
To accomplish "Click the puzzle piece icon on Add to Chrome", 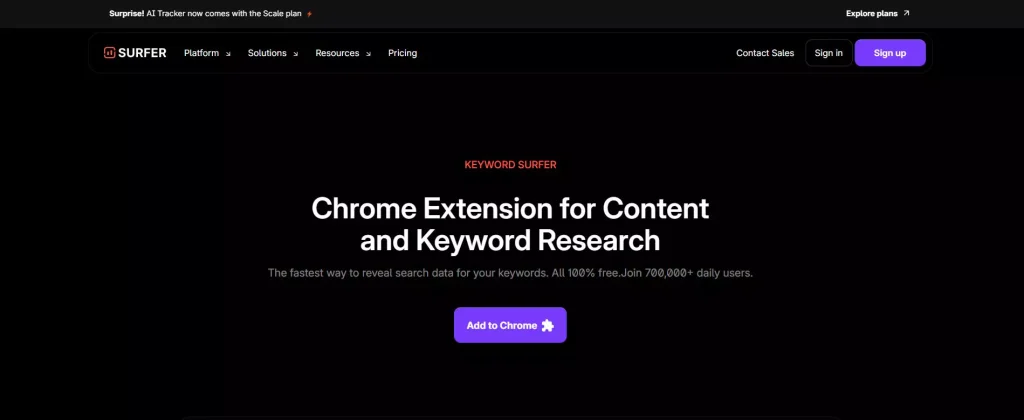I will 547,325.
